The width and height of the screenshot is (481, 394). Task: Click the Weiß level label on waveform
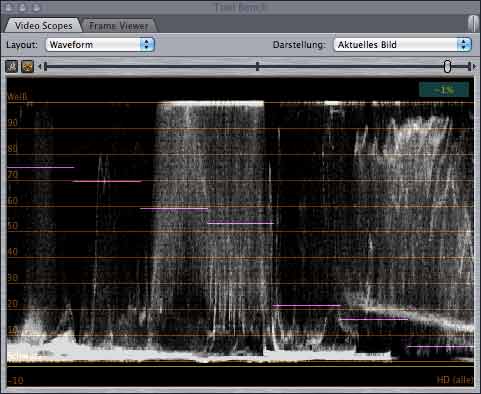(x=17, y=97)
